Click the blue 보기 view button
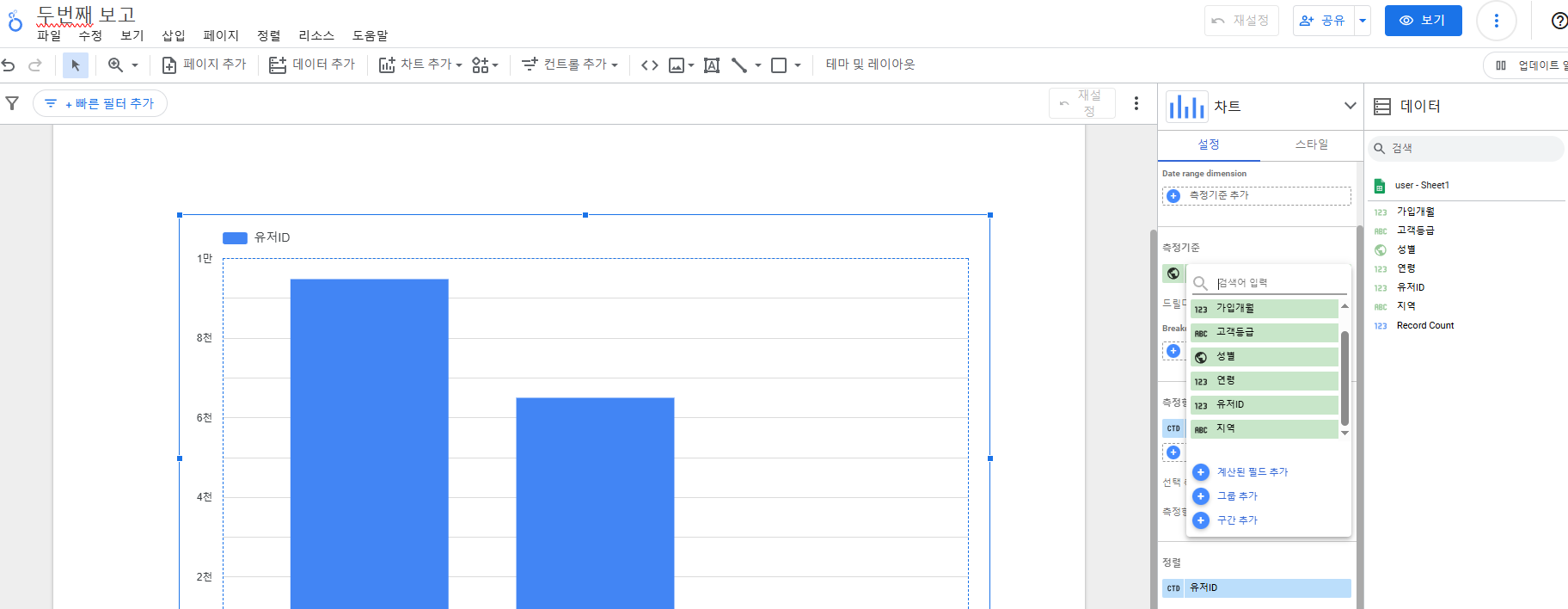 tap(1423, 21)
